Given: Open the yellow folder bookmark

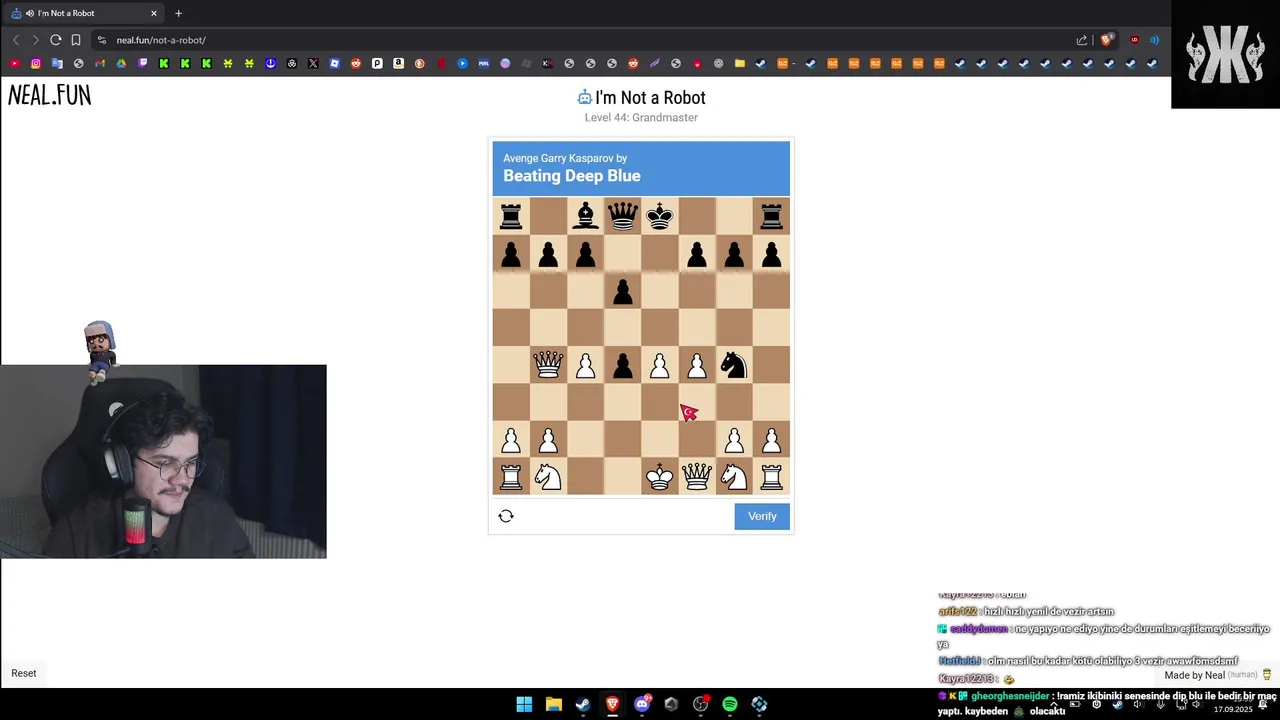Looking at the screenshot, I should (740, 63).
